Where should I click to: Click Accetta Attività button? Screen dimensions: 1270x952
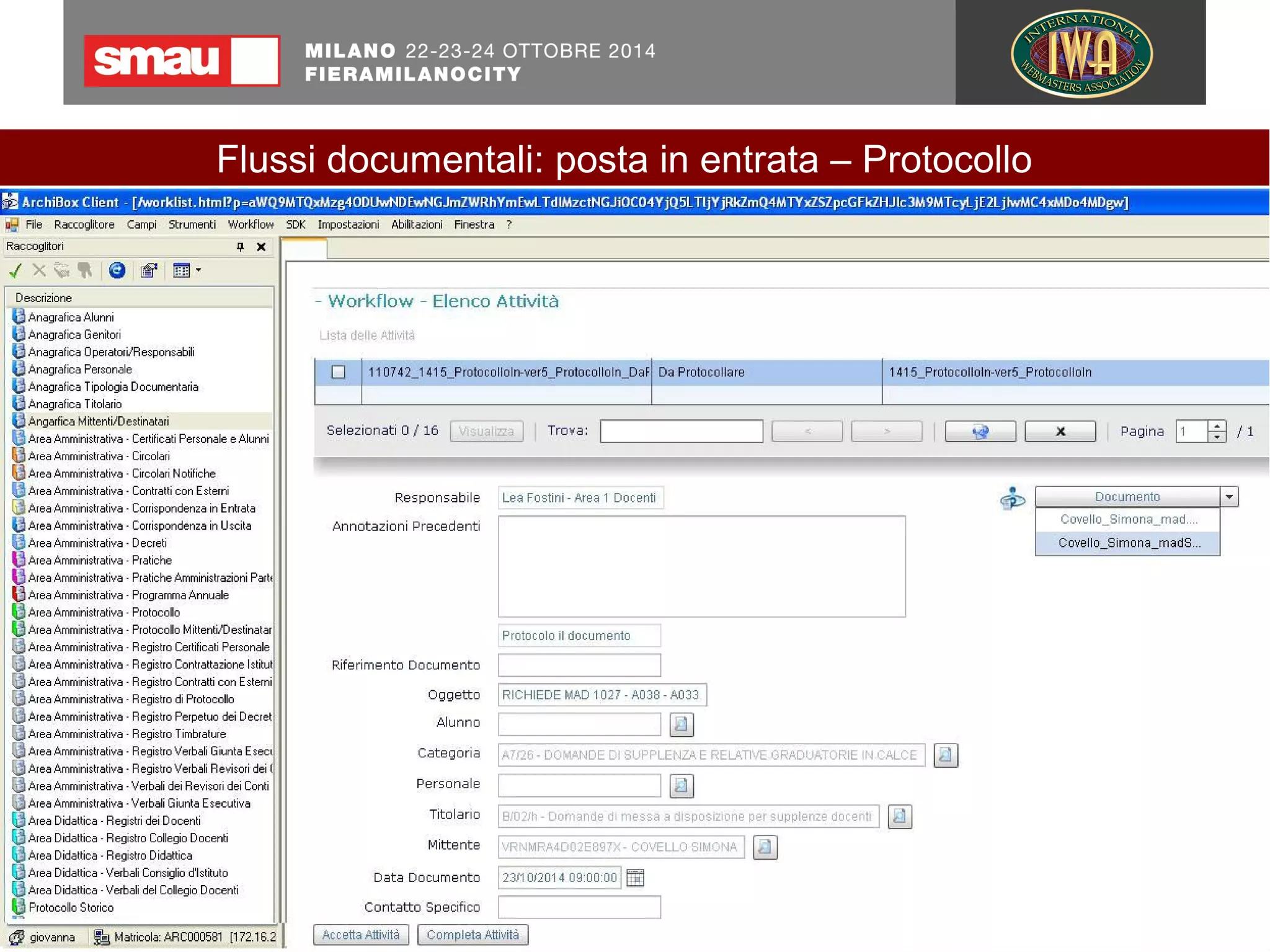(x=361, y=935)
